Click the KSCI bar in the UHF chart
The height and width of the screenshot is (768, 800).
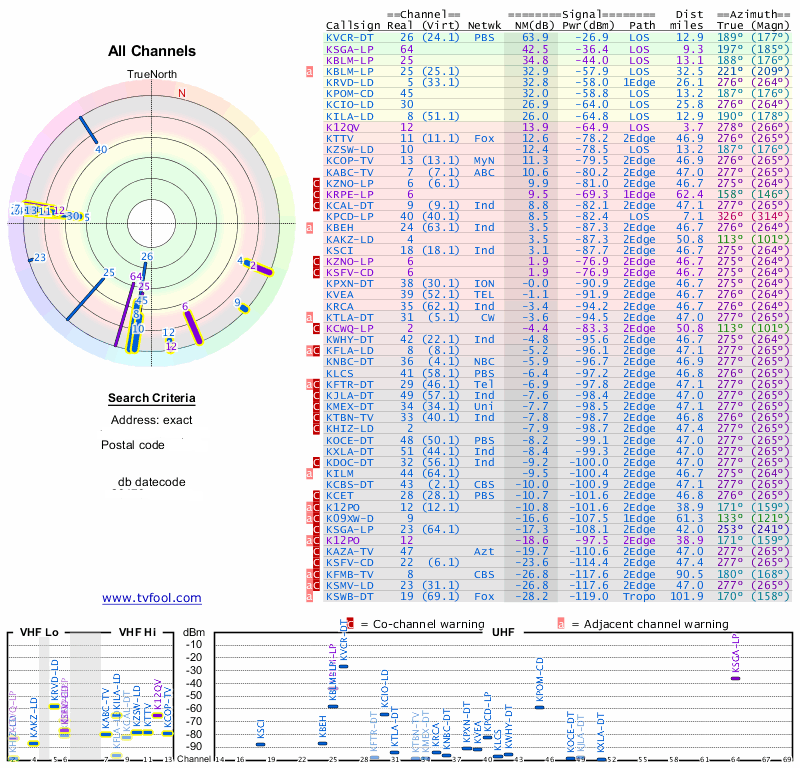[x=260, y=744]
